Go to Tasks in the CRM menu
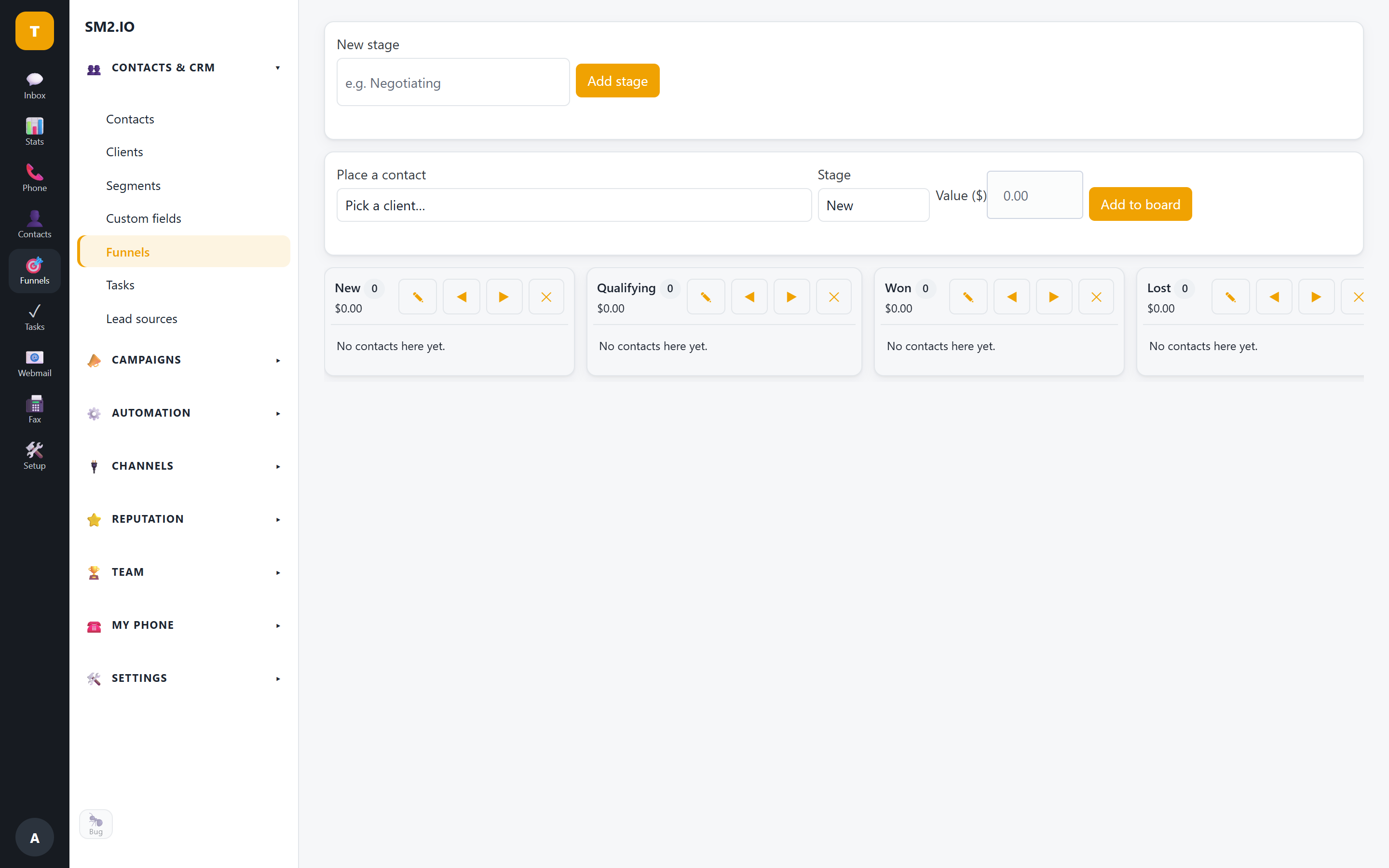This screenshot has width=1389, height=868. coord(184,285)
